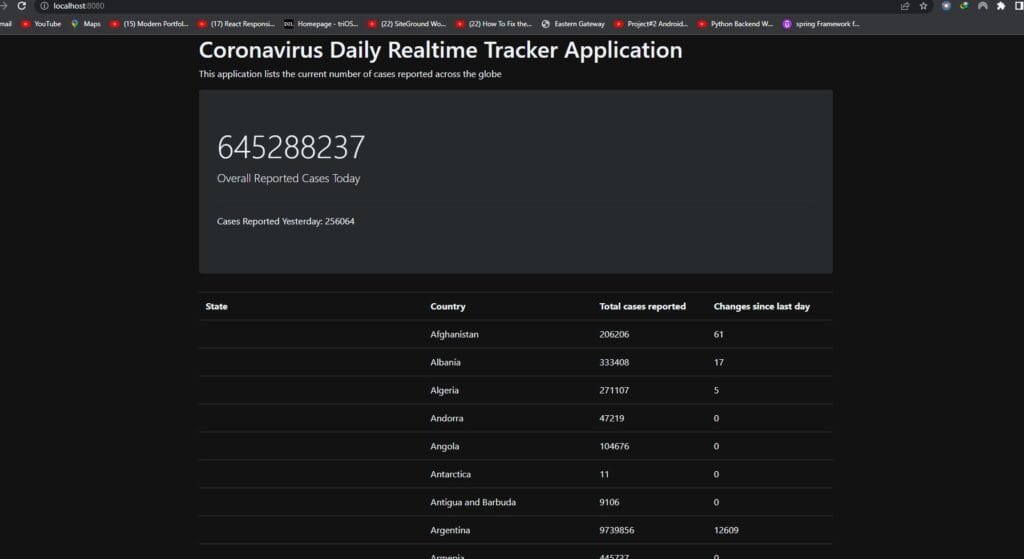
Task: Click the Total cases reported column header
Action: [642, 306]
